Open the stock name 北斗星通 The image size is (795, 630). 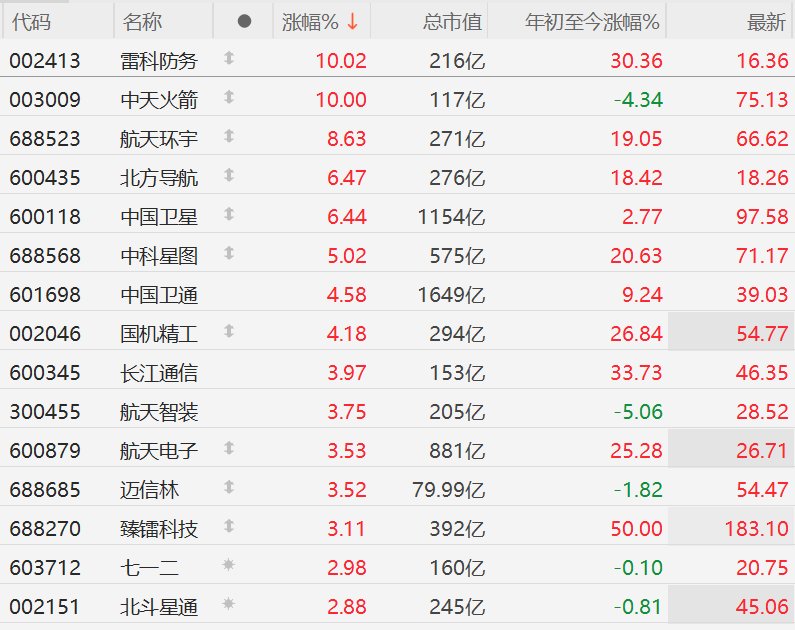(x=159, y=607)
